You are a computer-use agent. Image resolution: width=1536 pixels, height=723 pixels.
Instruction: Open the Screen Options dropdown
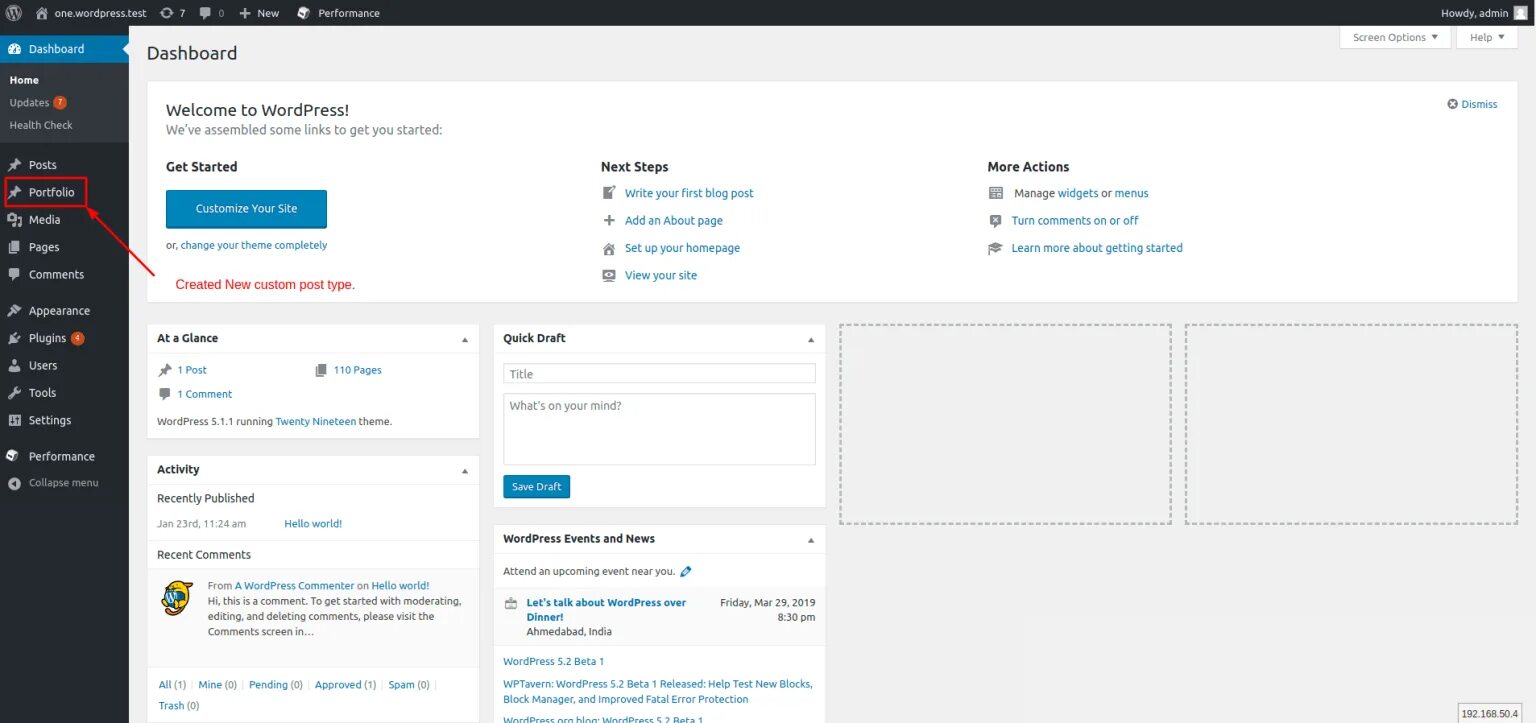click(x=1394, y=37)
